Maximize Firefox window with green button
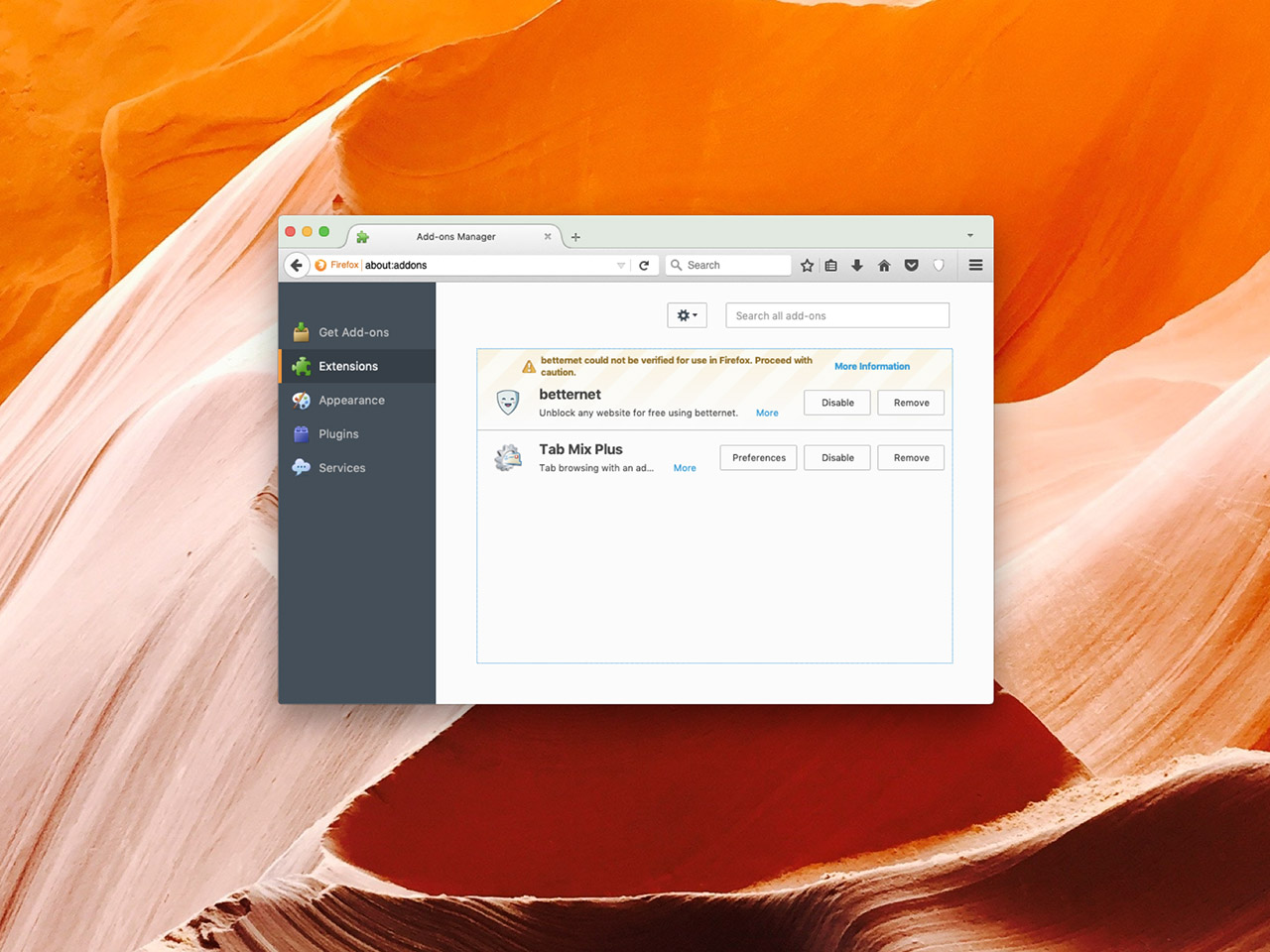This screenshot has height=952, width=1270. 323,231
